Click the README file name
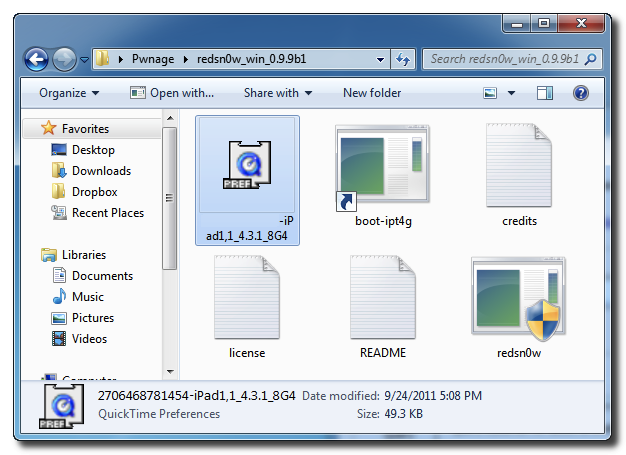626x455 pixels. click(x=383, y=353)
